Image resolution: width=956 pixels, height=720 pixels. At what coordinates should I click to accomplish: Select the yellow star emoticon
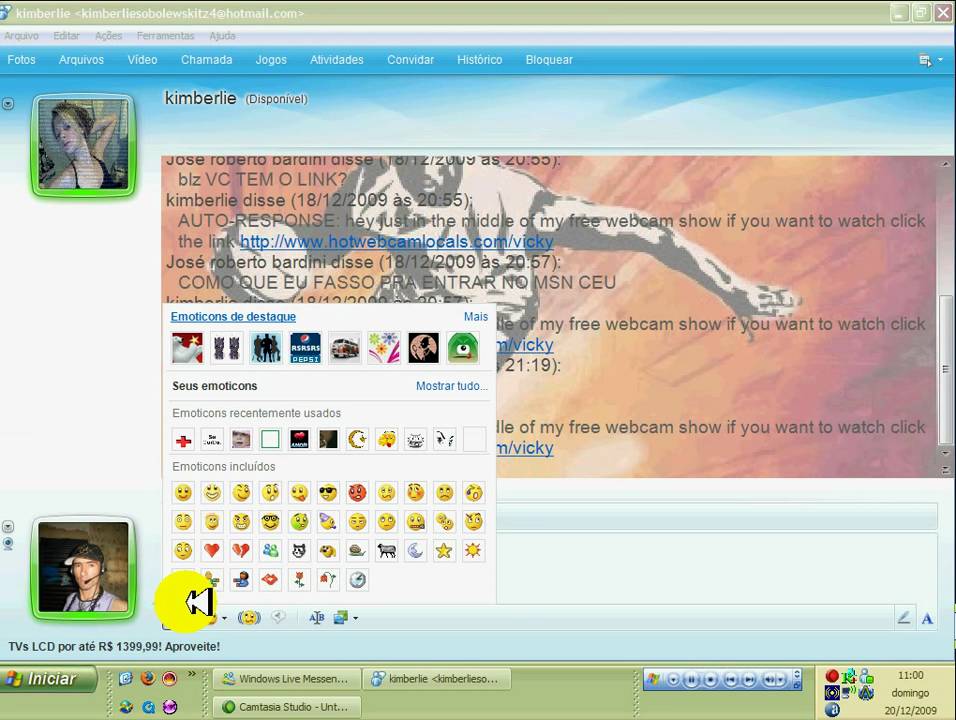tap(444, 551)
